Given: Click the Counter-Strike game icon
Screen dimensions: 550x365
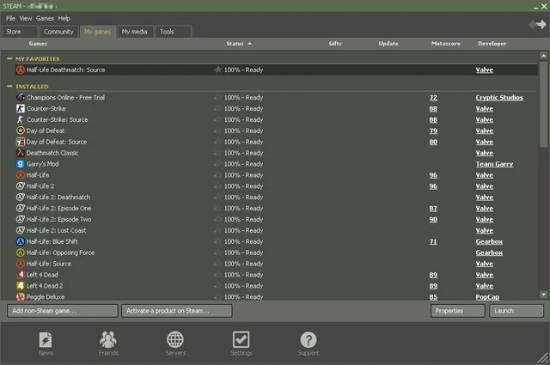Looking at the screenshot, I should 20,109.
